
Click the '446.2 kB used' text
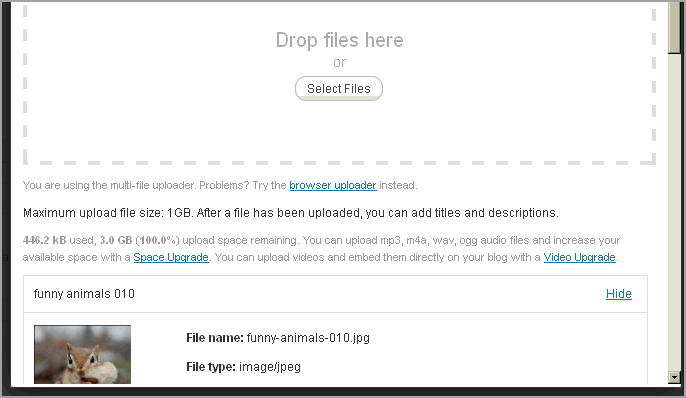tap(58, 240)
